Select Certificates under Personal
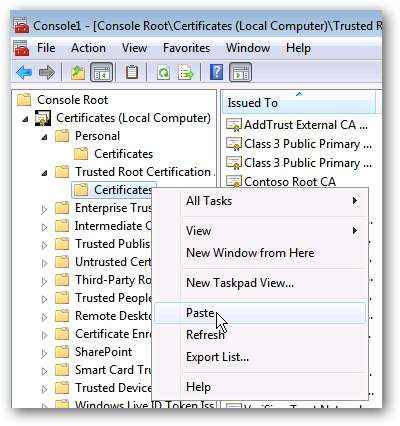400x426 pixels. [123, 154]
